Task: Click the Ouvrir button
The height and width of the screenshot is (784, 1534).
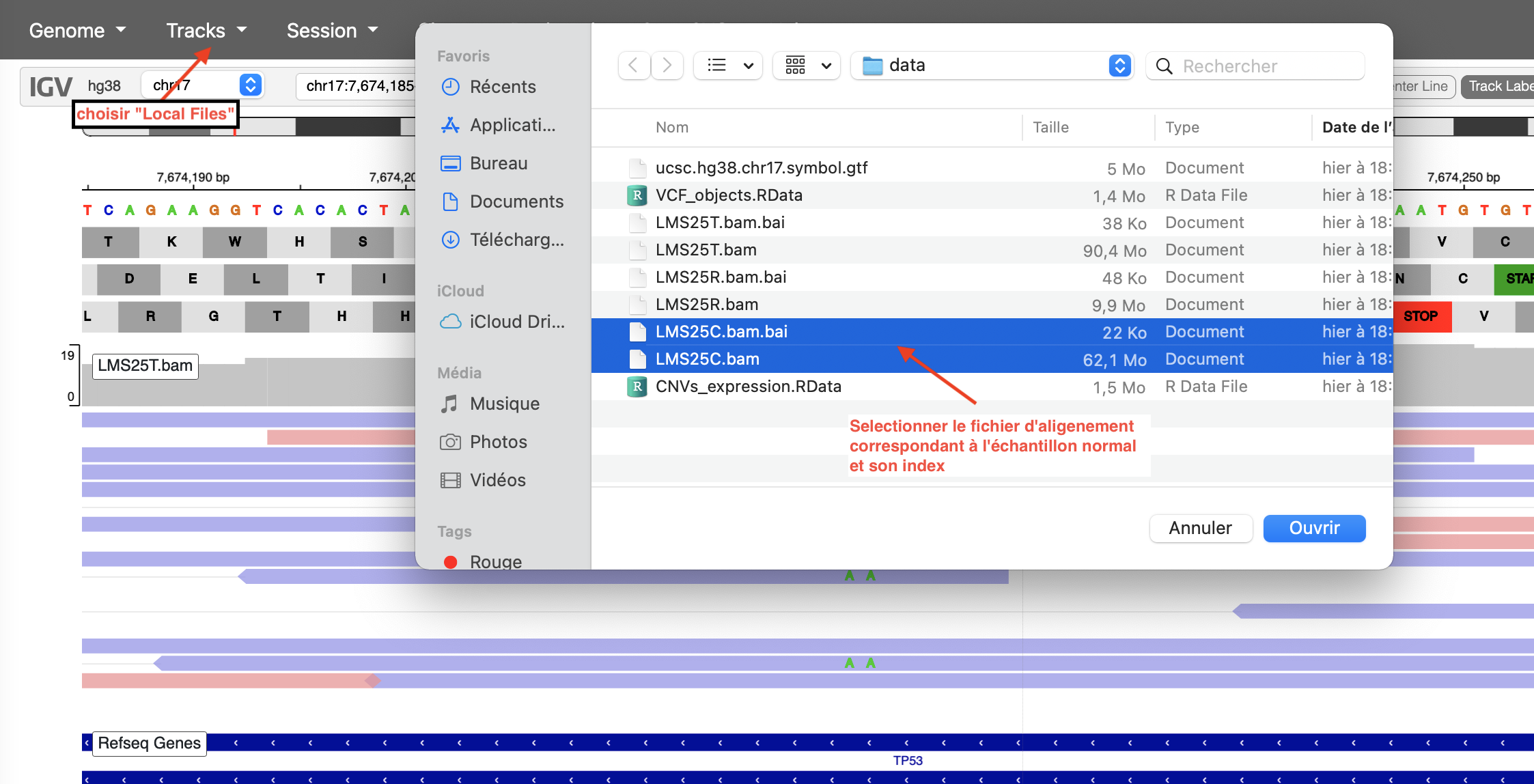Action: [x=1313, y=528]
